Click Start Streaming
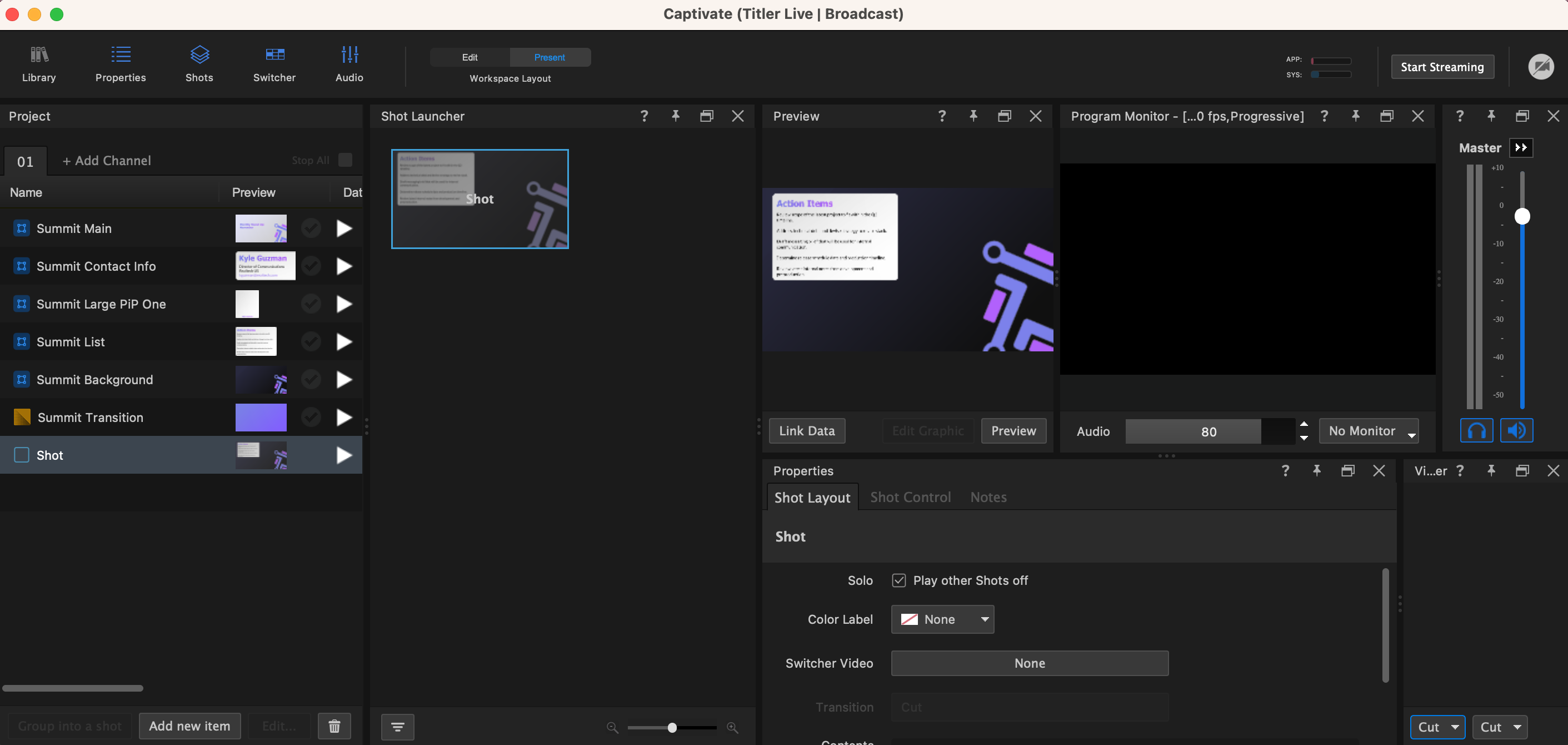Viewport: 1568px width, 745px height. point(1441,66)
